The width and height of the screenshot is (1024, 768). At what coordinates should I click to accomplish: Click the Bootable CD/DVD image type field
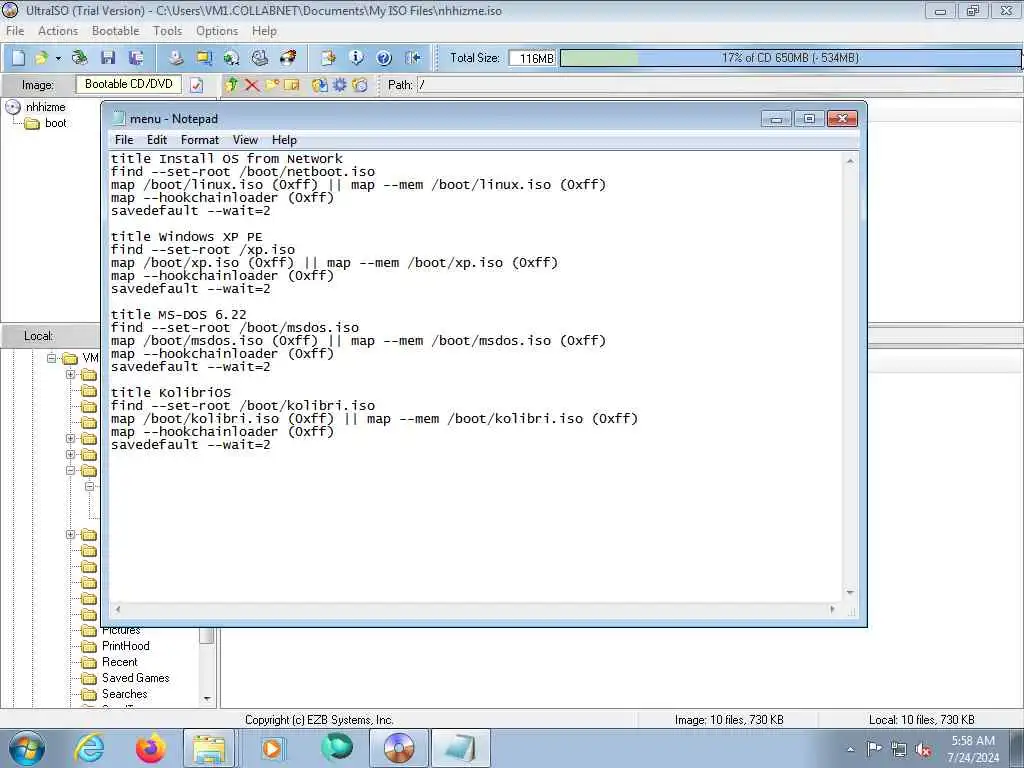coord(129,84)
